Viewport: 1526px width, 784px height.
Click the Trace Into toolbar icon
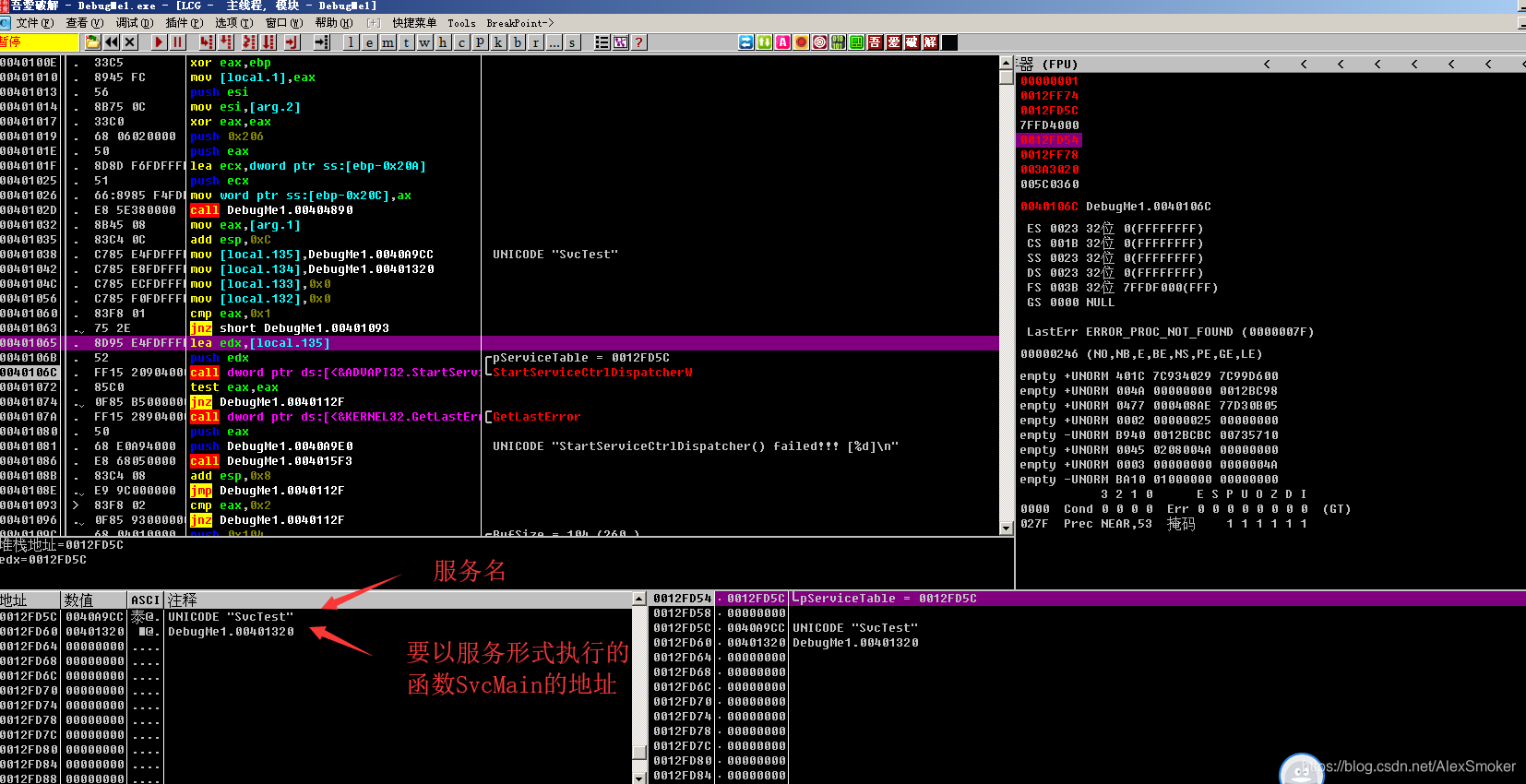(x=249, y=42)
